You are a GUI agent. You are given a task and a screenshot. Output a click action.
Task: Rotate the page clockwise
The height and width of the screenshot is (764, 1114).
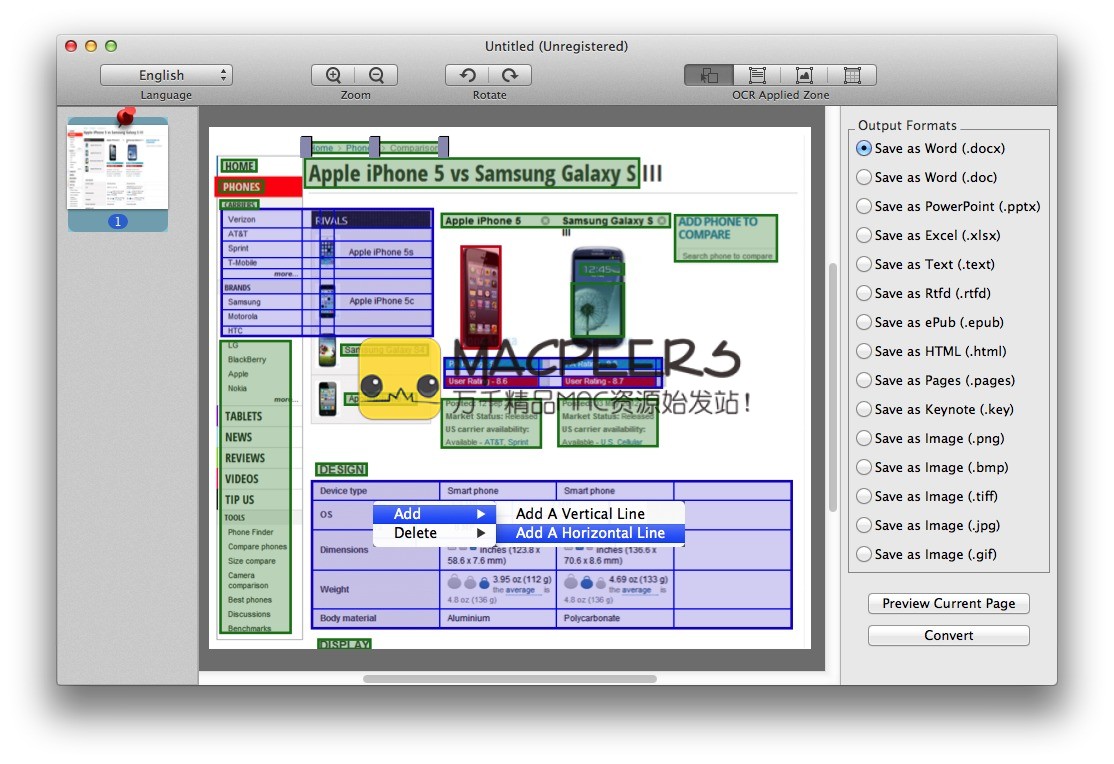coord(510,75)
